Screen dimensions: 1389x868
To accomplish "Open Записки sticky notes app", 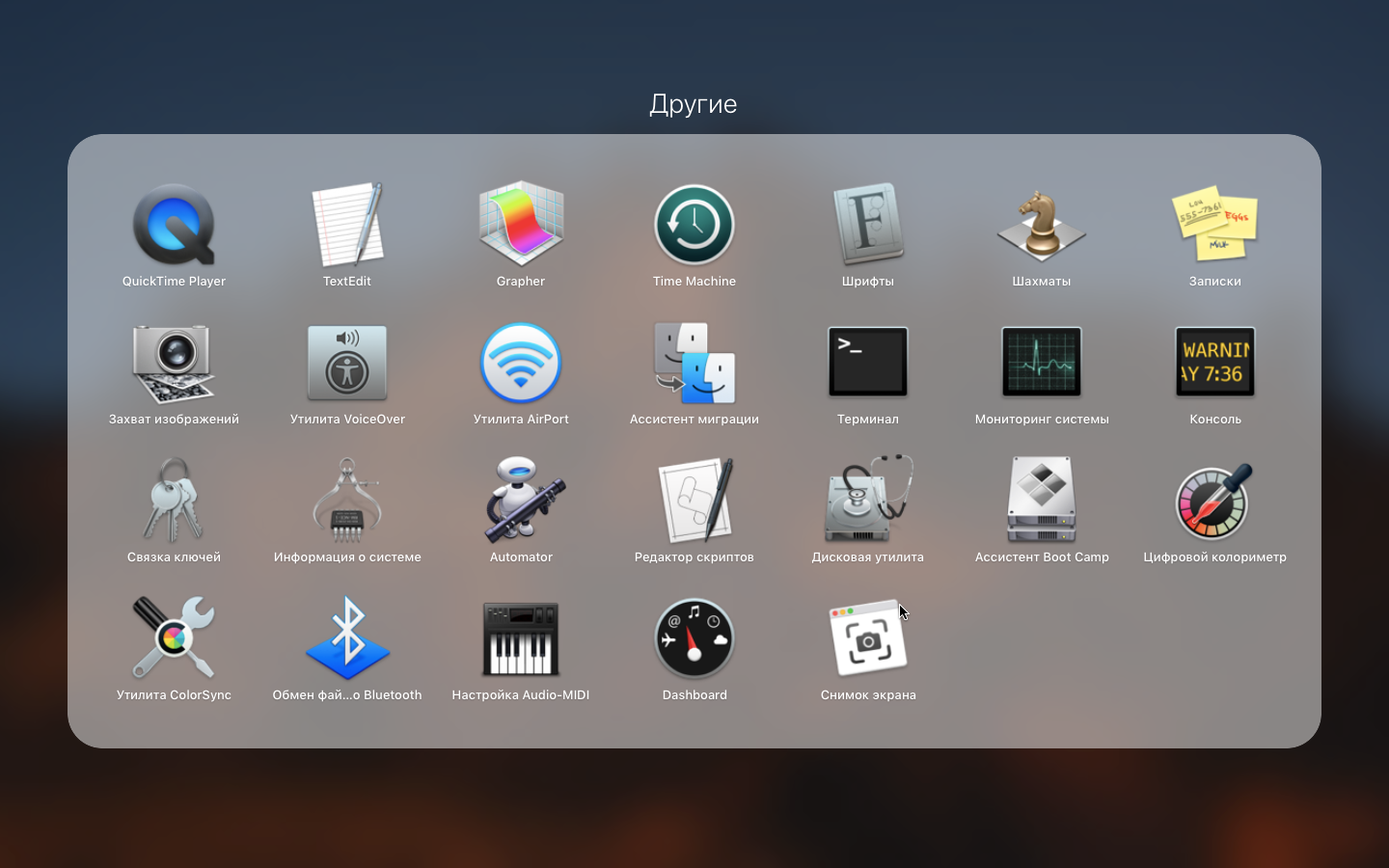I will click(1215, 225).
